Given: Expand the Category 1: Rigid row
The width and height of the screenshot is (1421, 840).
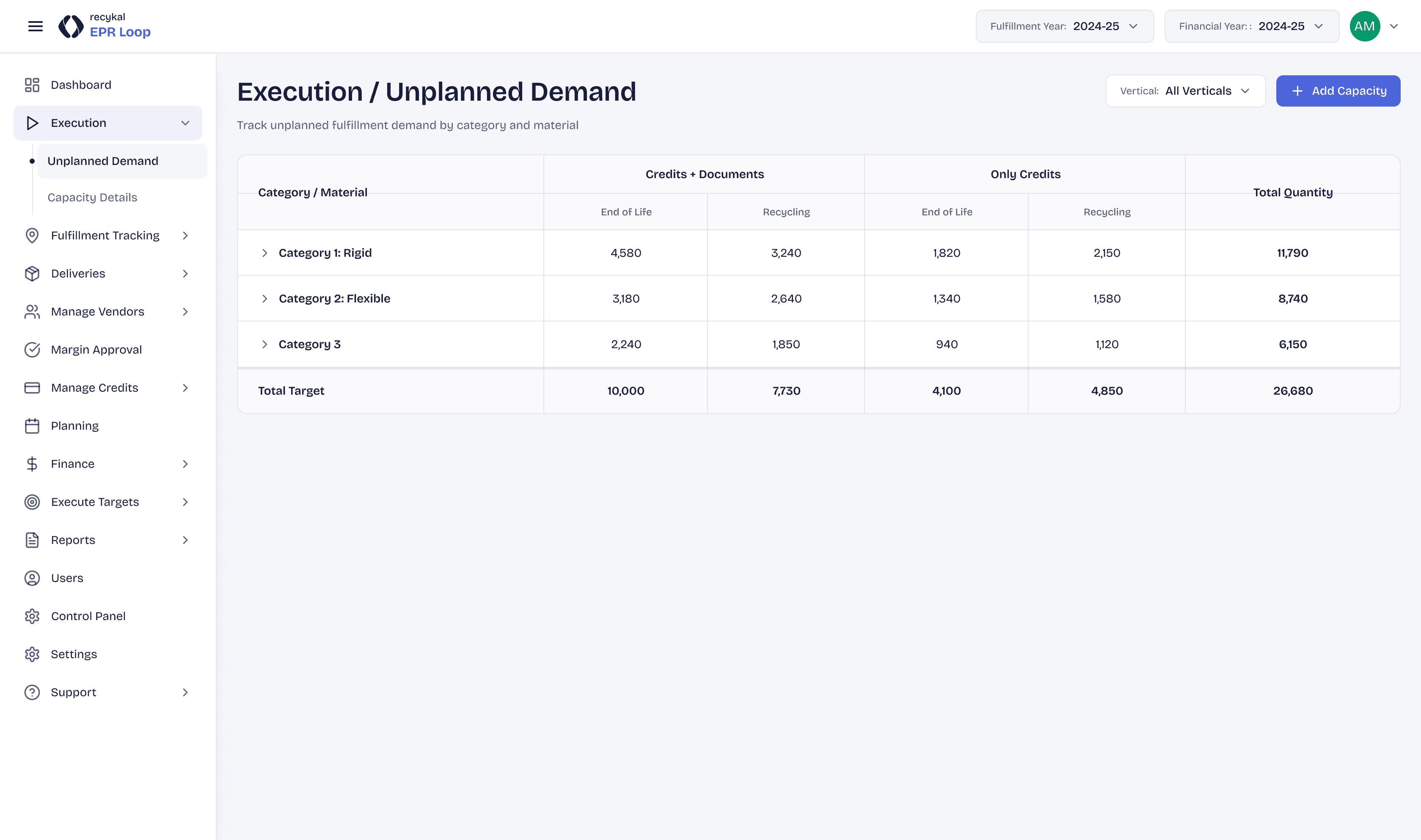Looking at the screenshot, I should point(264,253).
